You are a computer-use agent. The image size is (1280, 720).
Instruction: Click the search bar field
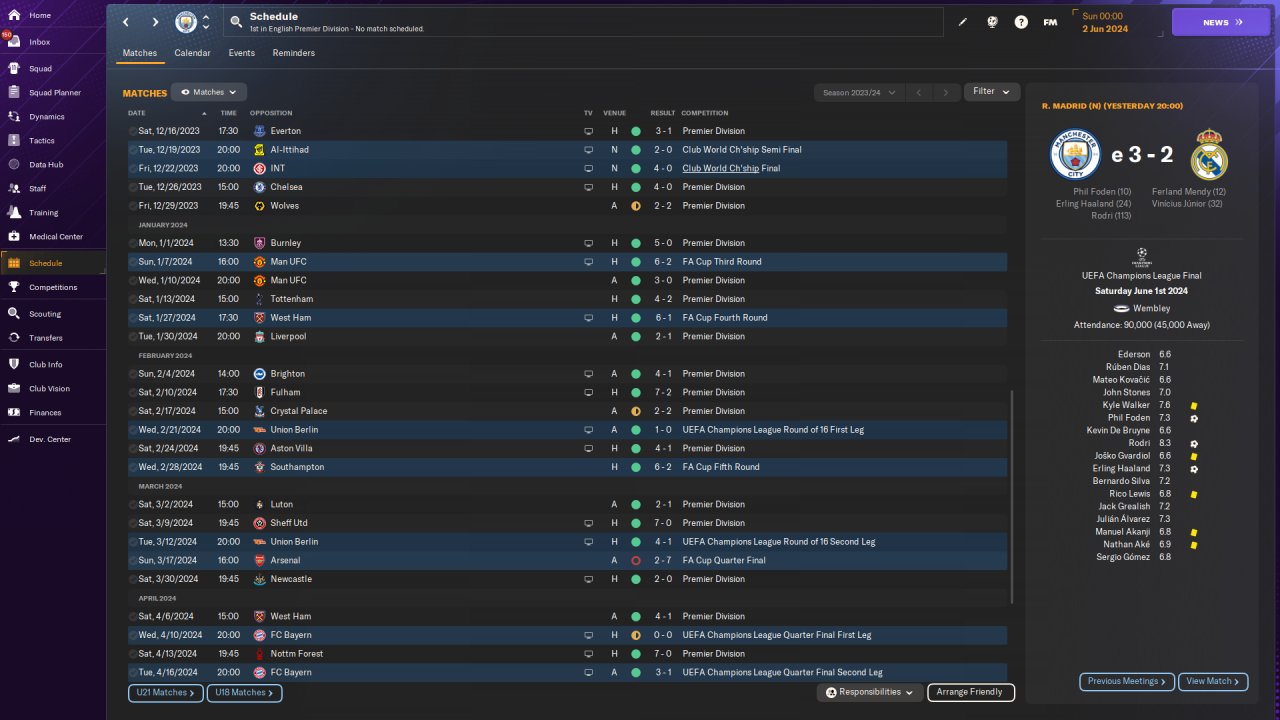tap(583, 22)
